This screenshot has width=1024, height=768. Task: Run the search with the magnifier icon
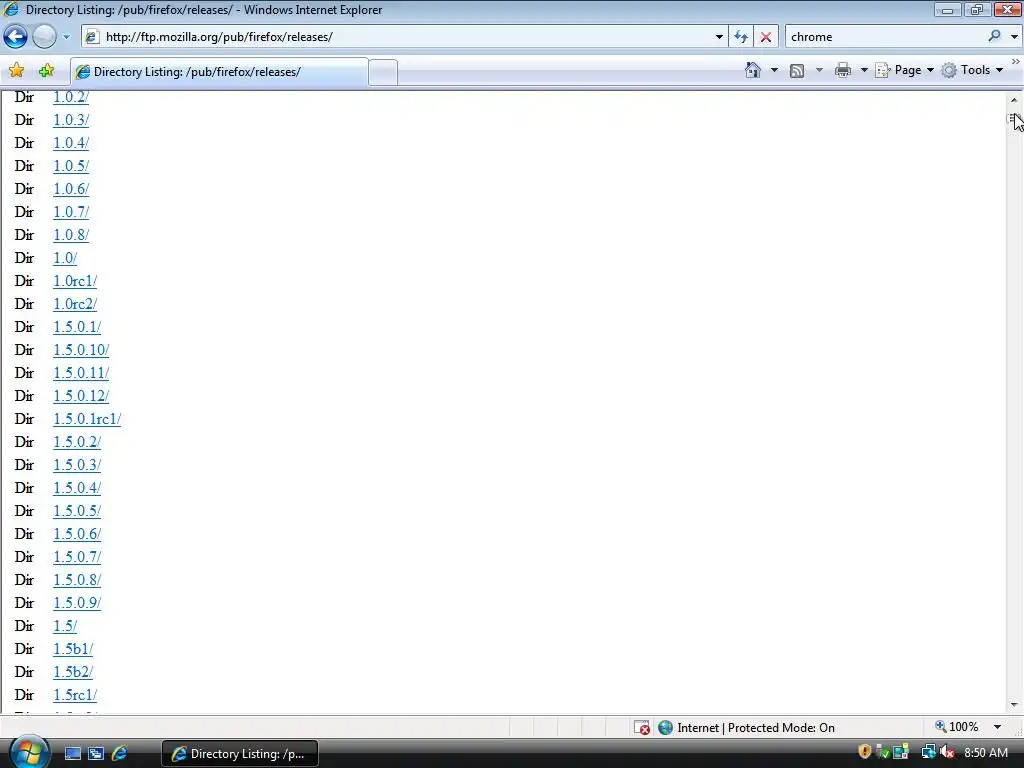994,37
